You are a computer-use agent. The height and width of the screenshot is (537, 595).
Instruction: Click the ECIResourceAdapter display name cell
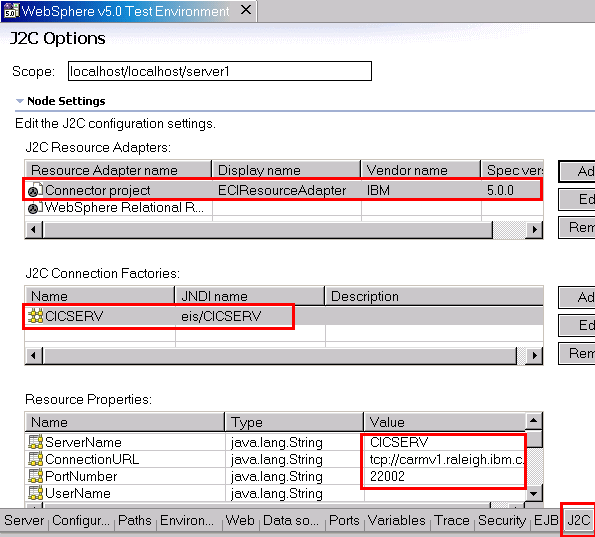[282, 190]
